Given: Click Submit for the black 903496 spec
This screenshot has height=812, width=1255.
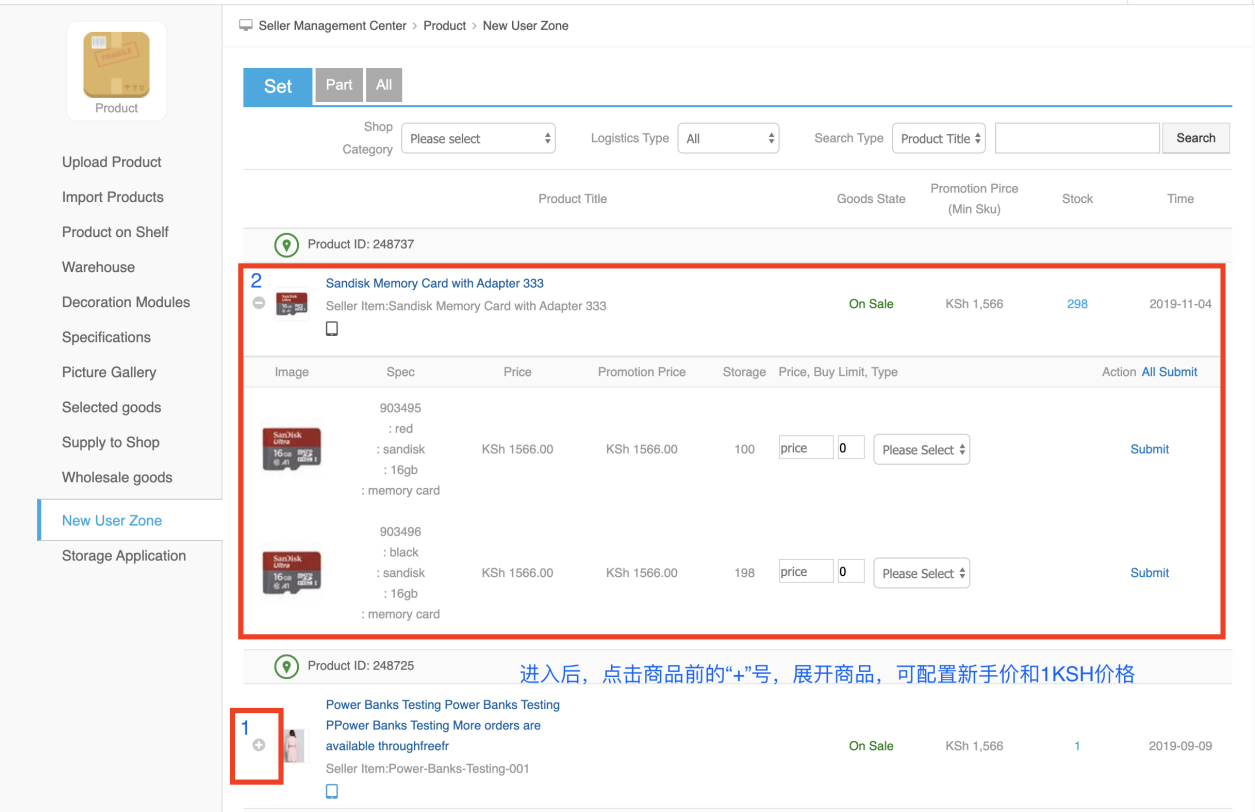Looking at the screenshot, I should coord(1150,573).
